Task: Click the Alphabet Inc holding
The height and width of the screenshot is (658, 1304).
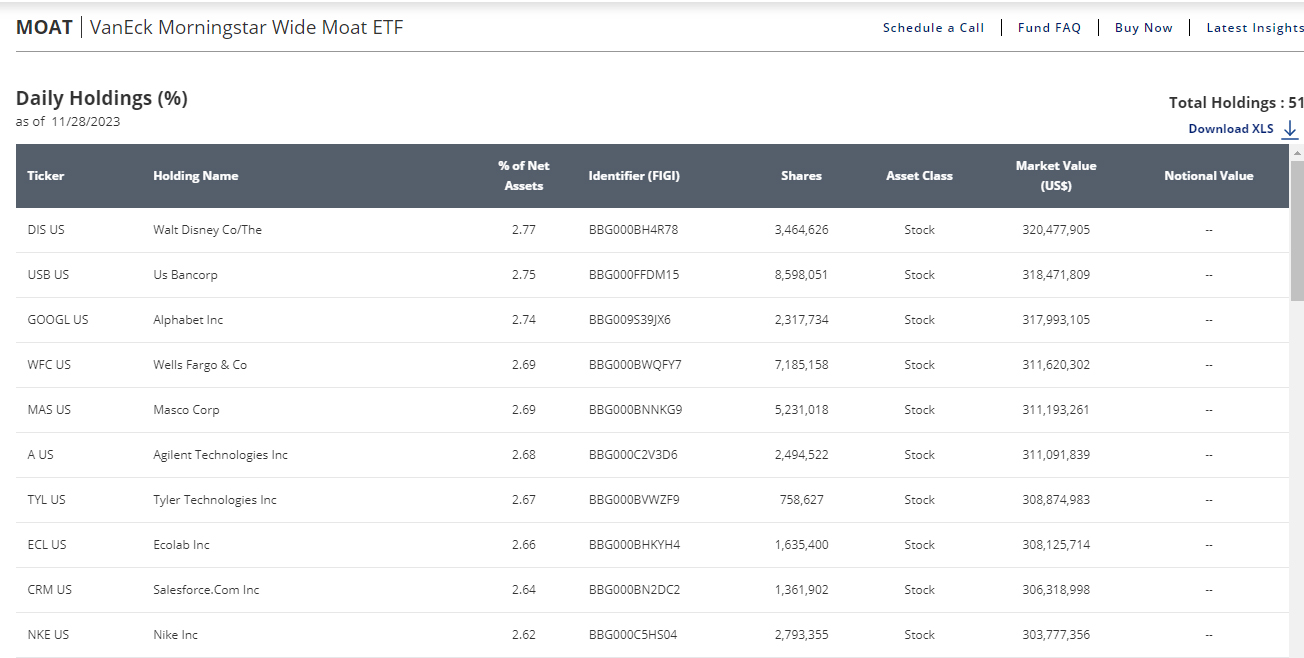Action: click(x=187, y=319)
